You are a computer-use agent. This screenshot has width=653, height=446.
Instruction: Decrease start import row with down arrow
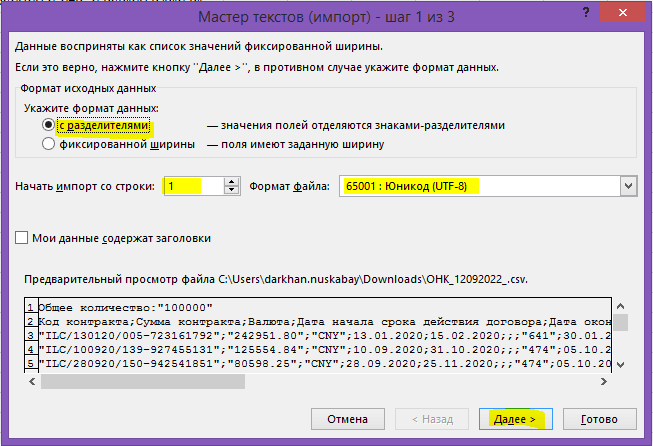coord(232,191)
